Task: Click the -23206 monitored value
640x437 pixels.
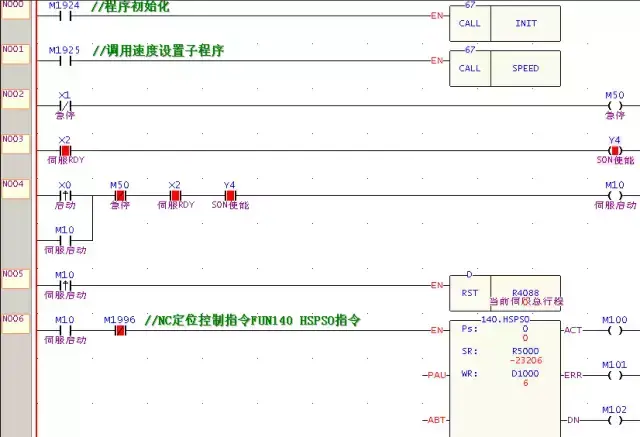Action: coord(526,361)
